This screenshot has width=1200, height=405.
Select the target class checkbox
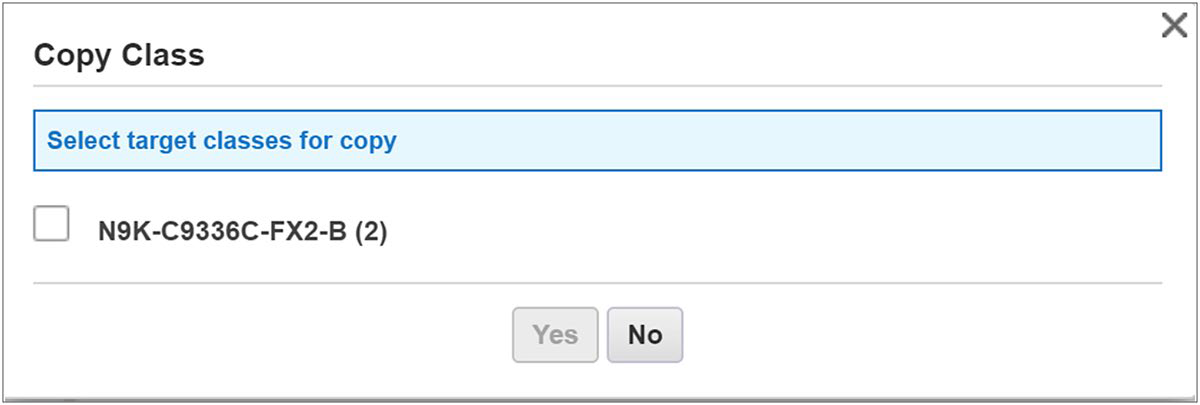(51, 223)
